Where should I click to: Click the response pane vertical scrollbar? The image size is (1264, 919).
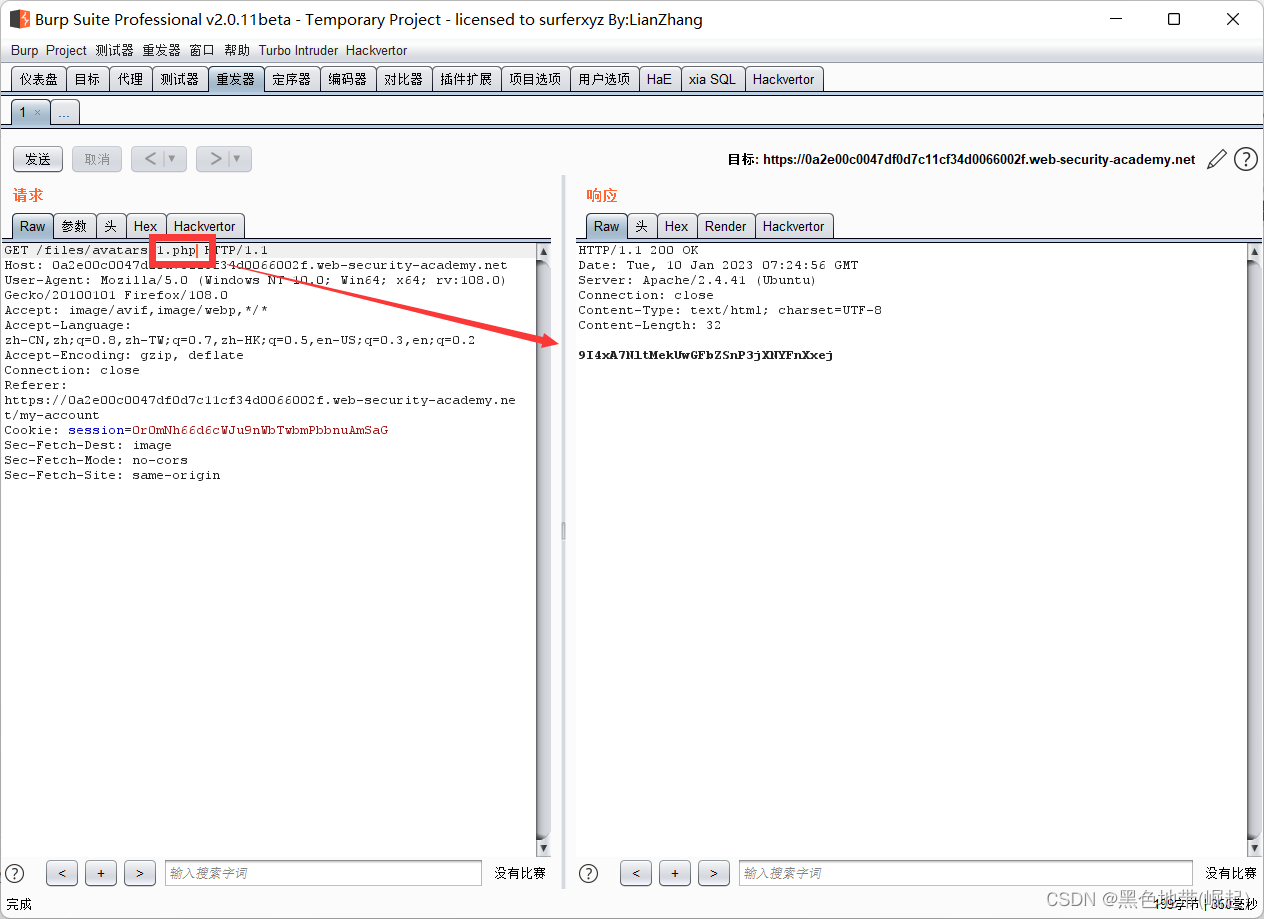(x=1254, y=549)
